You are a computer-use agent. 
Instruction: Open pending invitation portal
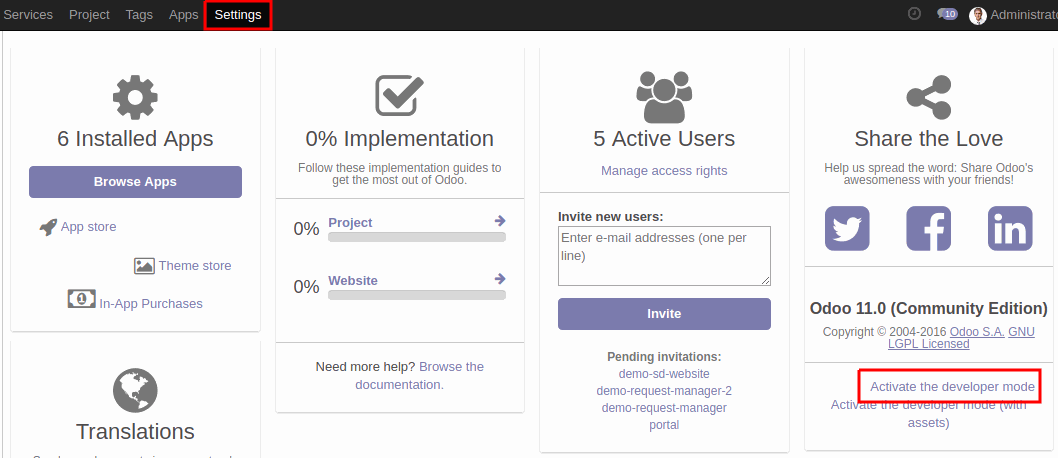click(664, 425)
